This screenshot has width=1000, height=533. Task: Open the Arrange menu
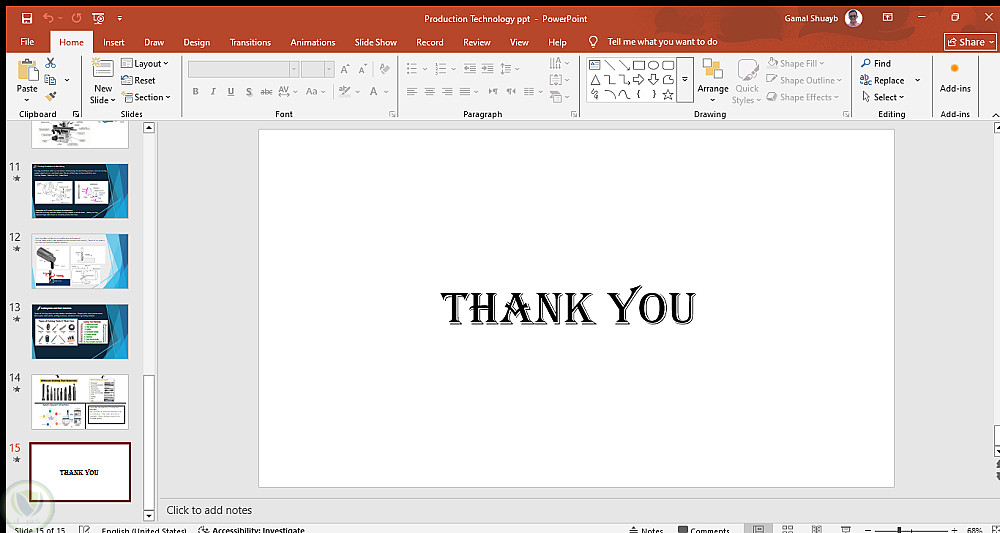tap(712, 80)
